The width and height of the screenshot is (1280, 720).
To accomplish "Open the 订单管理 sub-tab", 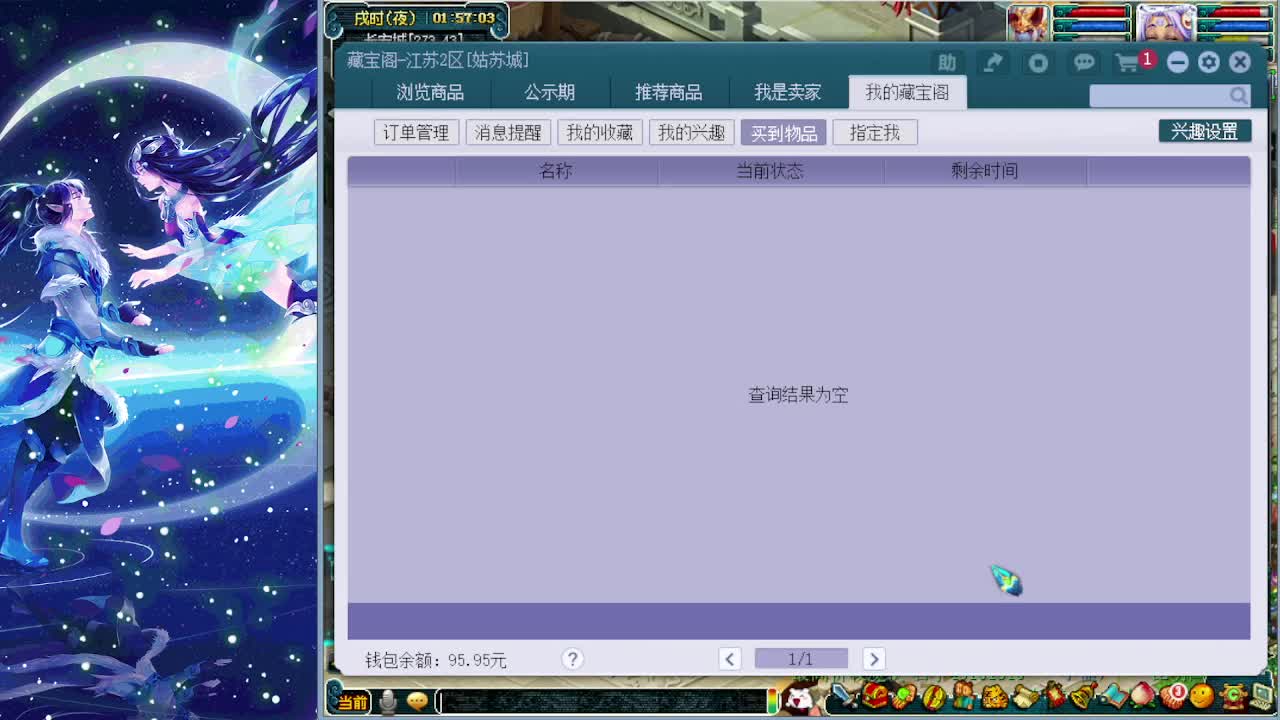I will 416,132.
